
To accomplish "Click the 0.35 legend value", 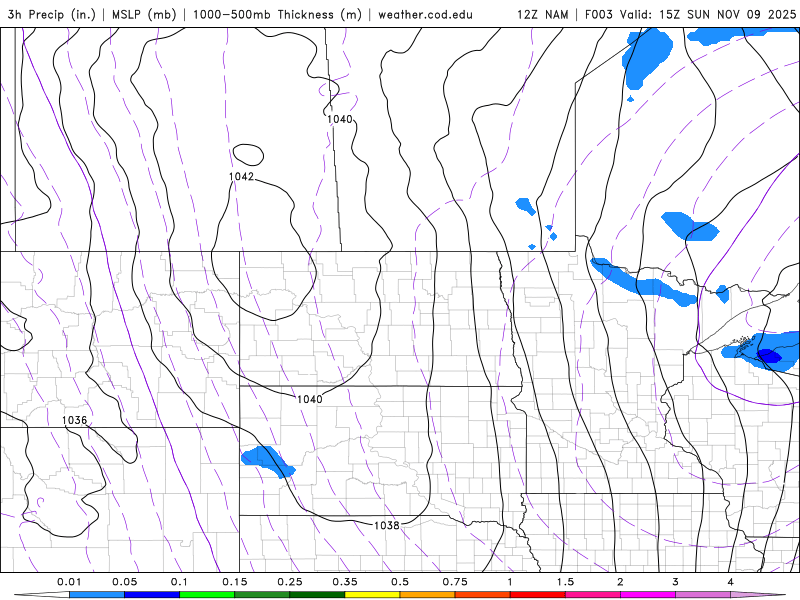I will click(345, 582).
